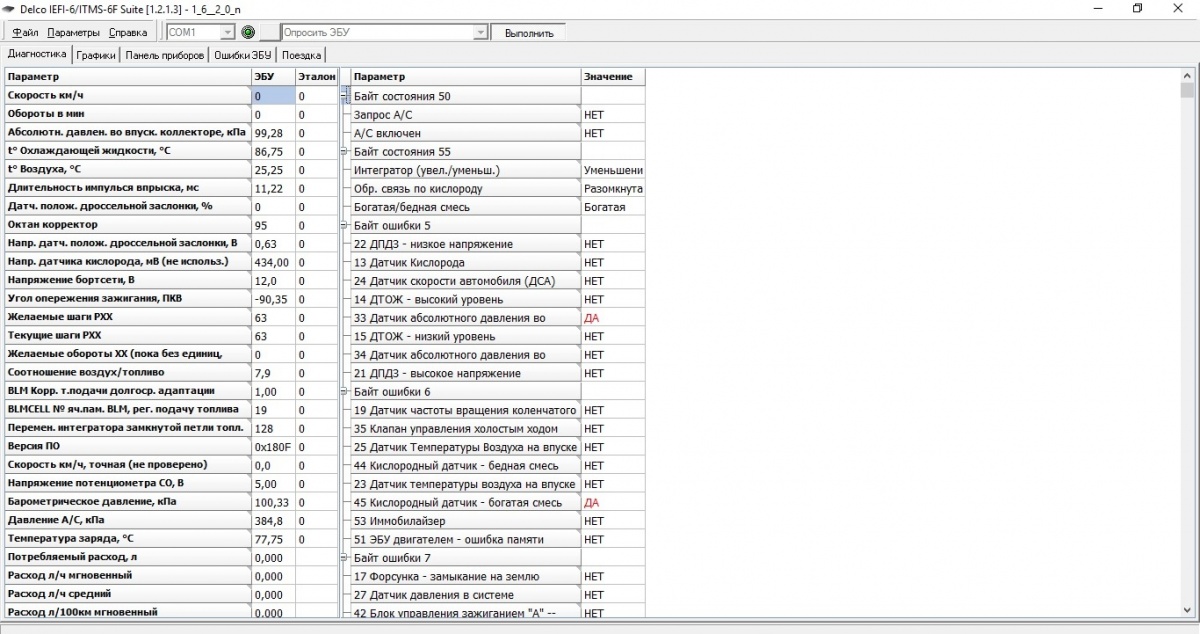1200x634 pixels.
Task: Open the COM1 port dropdown
Action: (227, 32)
